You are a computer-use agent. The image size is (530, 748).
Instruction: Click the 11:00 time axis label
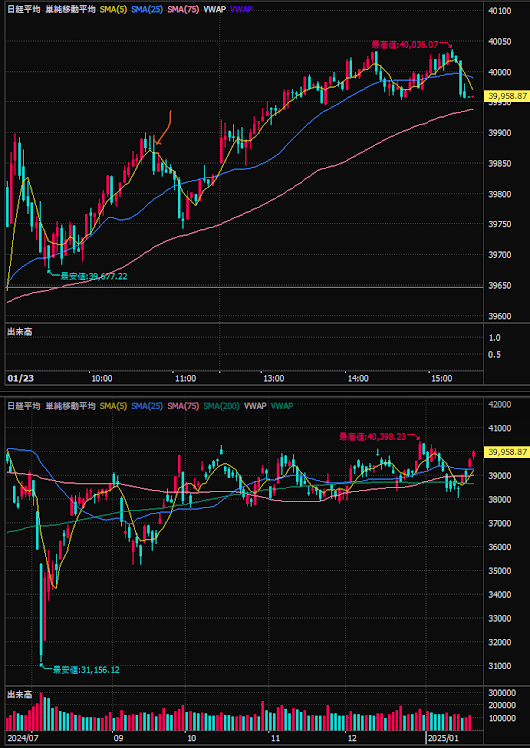click(x=186, y=378)
